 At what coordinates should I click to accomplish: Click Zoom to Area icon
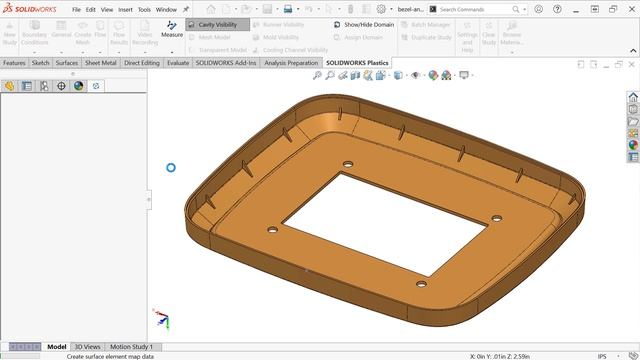330,75
